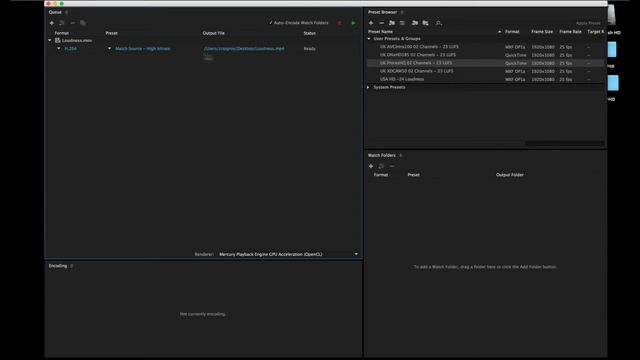
Task: Select UK XDCAM50 02 Channels preset
Action: 417,71
